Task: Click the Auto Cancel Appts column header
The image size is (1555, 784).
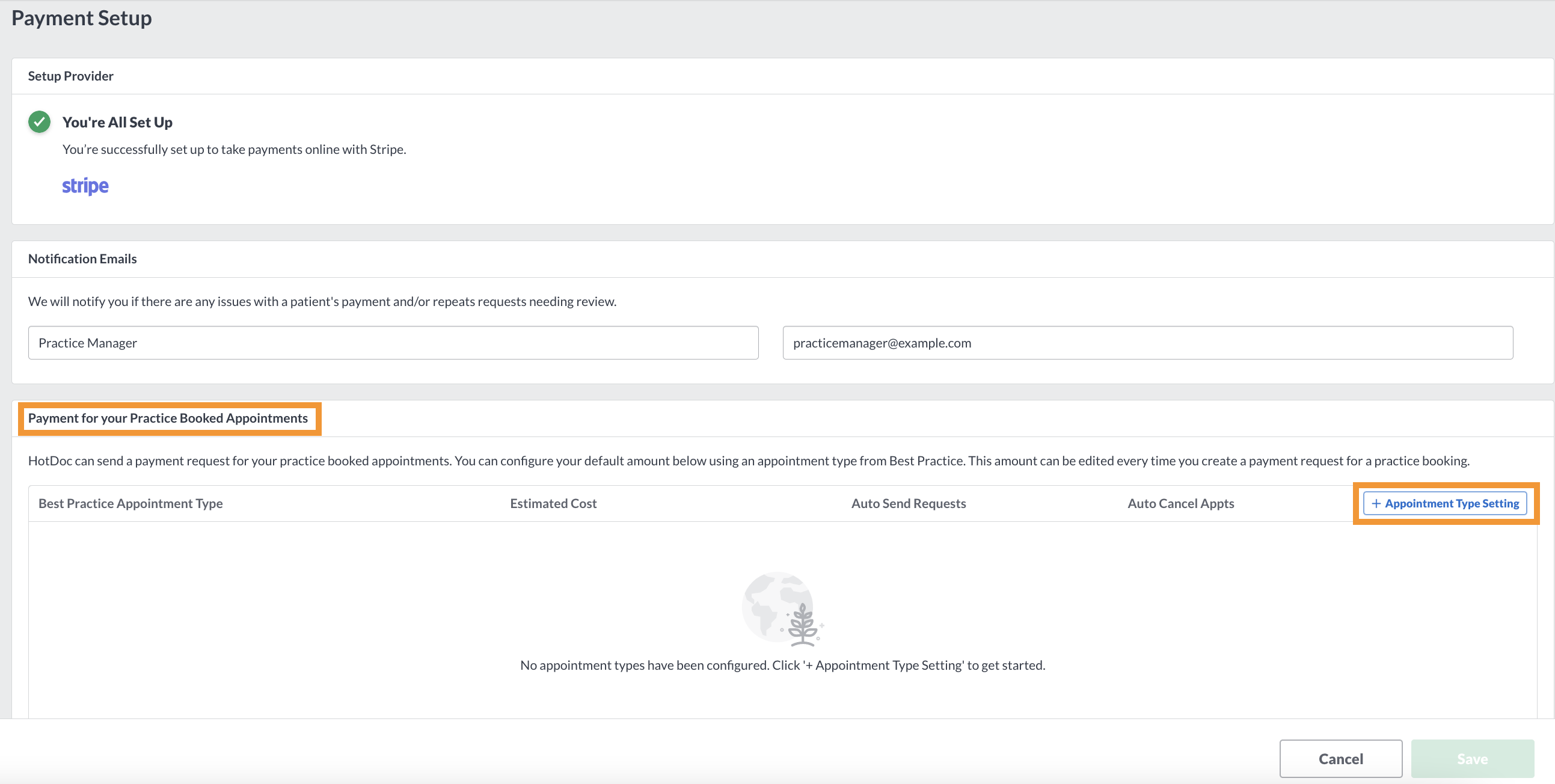Action: [1181, 503]
